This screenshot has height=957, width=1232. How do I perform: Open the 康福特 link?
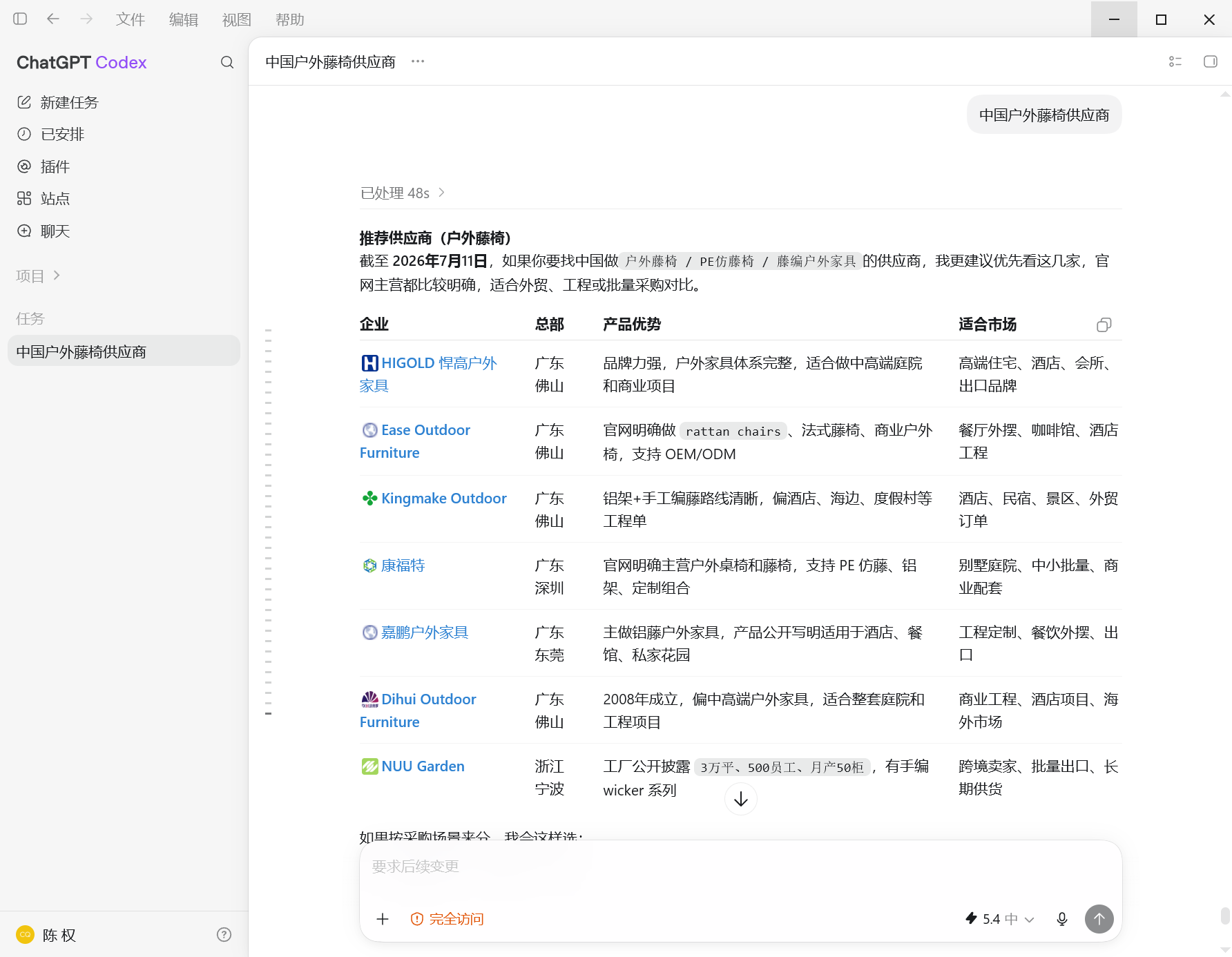click(393, 565)
